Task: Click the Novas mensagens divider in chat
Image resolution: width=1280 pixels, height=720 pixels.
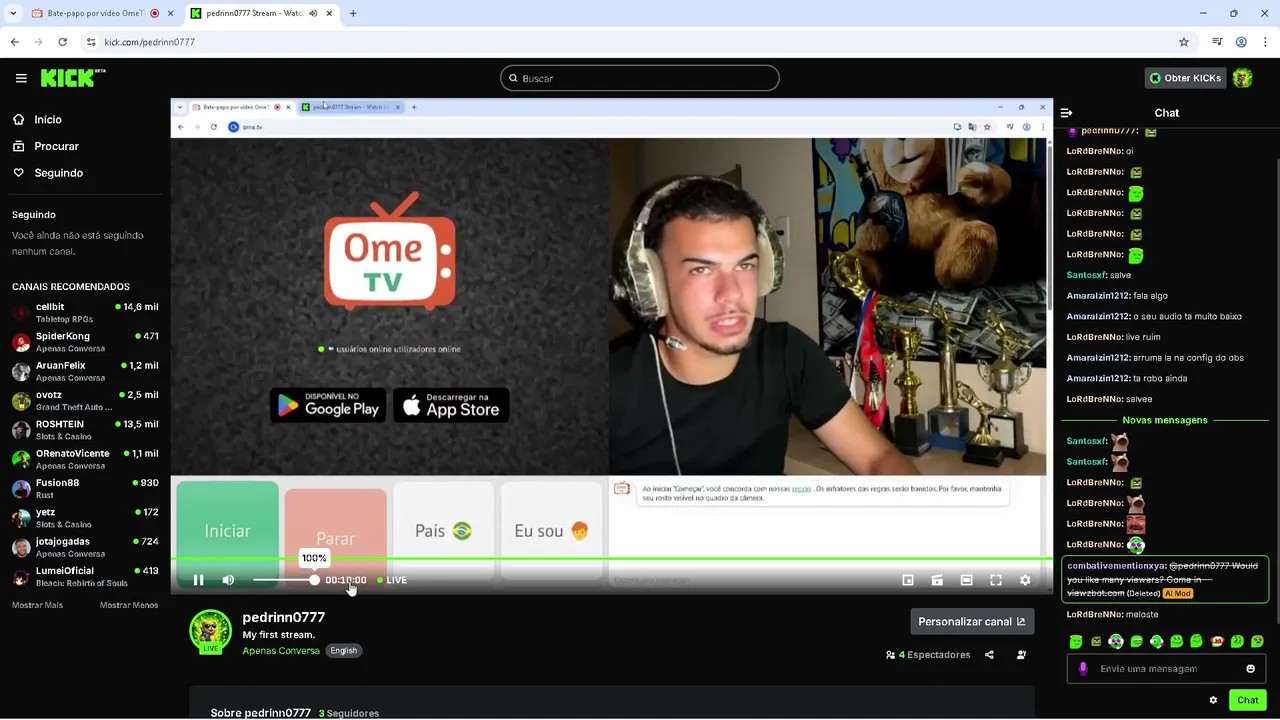Action: click(1165, 420)
